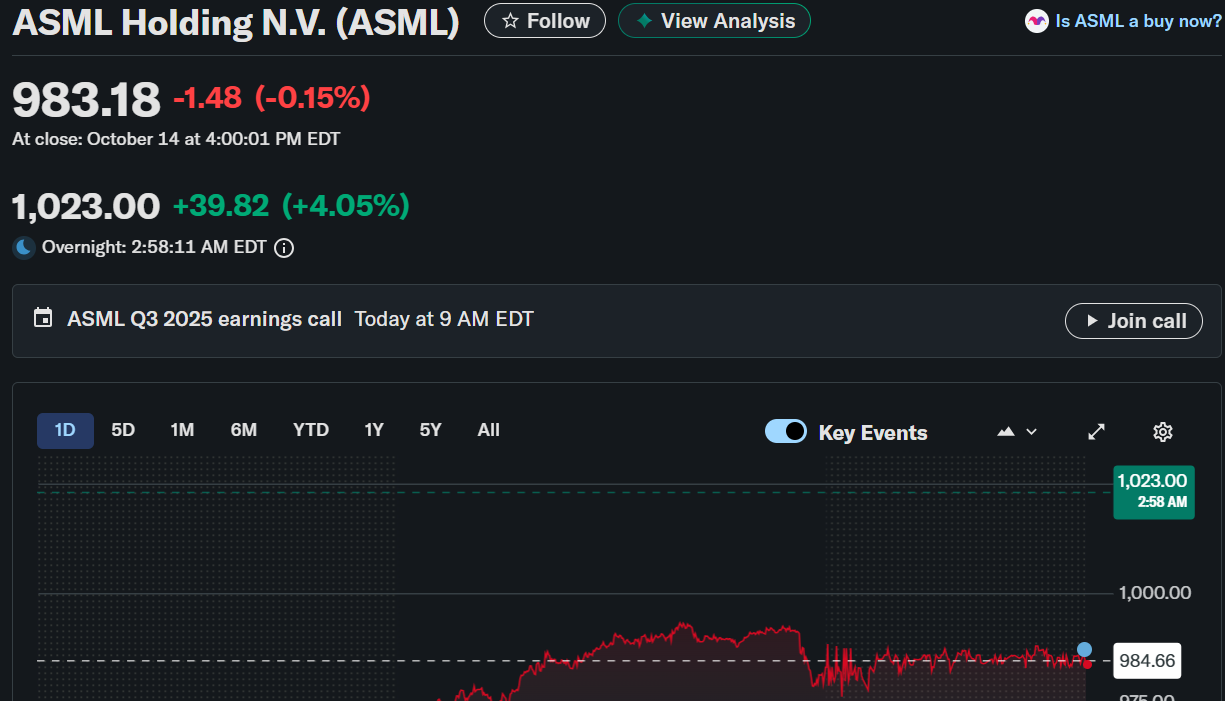Open 'Is ASML a buy now?' link
The height and width of the screenshot is (701, 1225).
(1138, 21)
